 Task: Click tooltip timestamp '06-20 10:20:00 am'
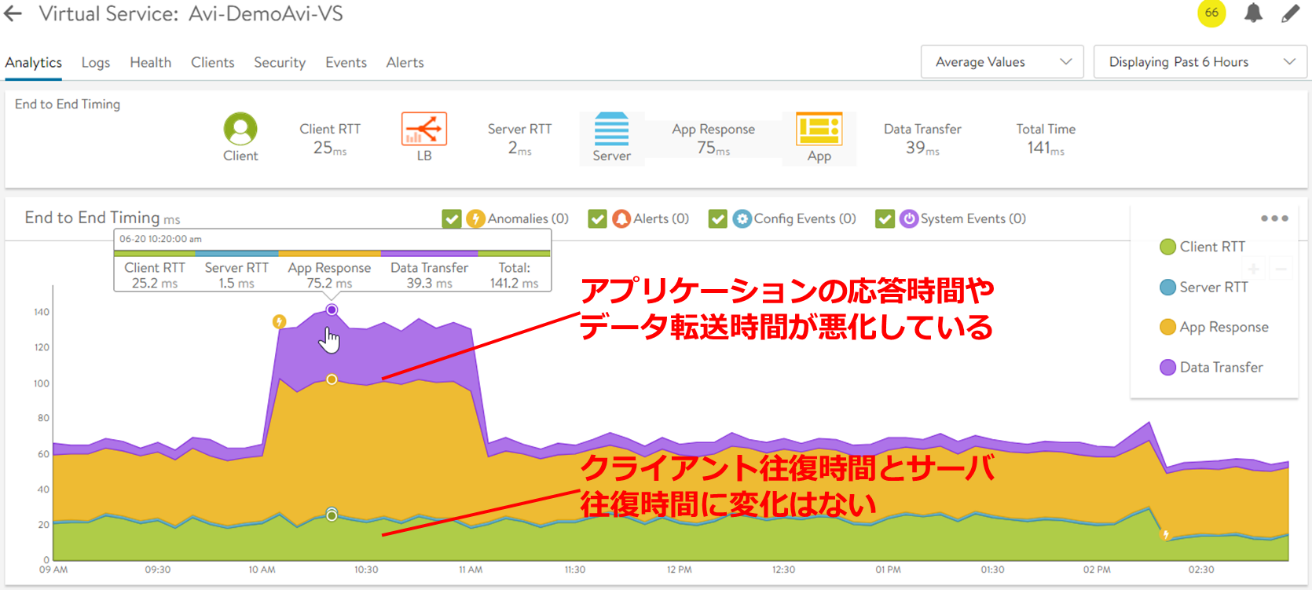tap(161, 239)
